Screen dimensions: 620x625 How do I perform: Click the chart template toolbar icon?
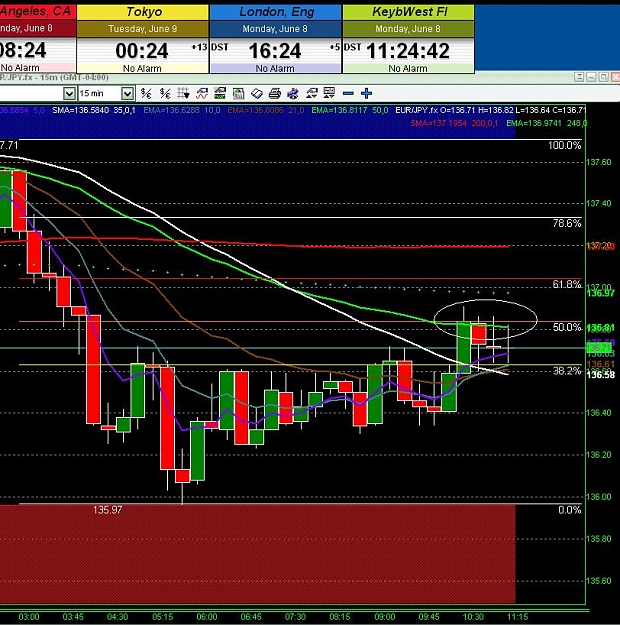(220, 94)
